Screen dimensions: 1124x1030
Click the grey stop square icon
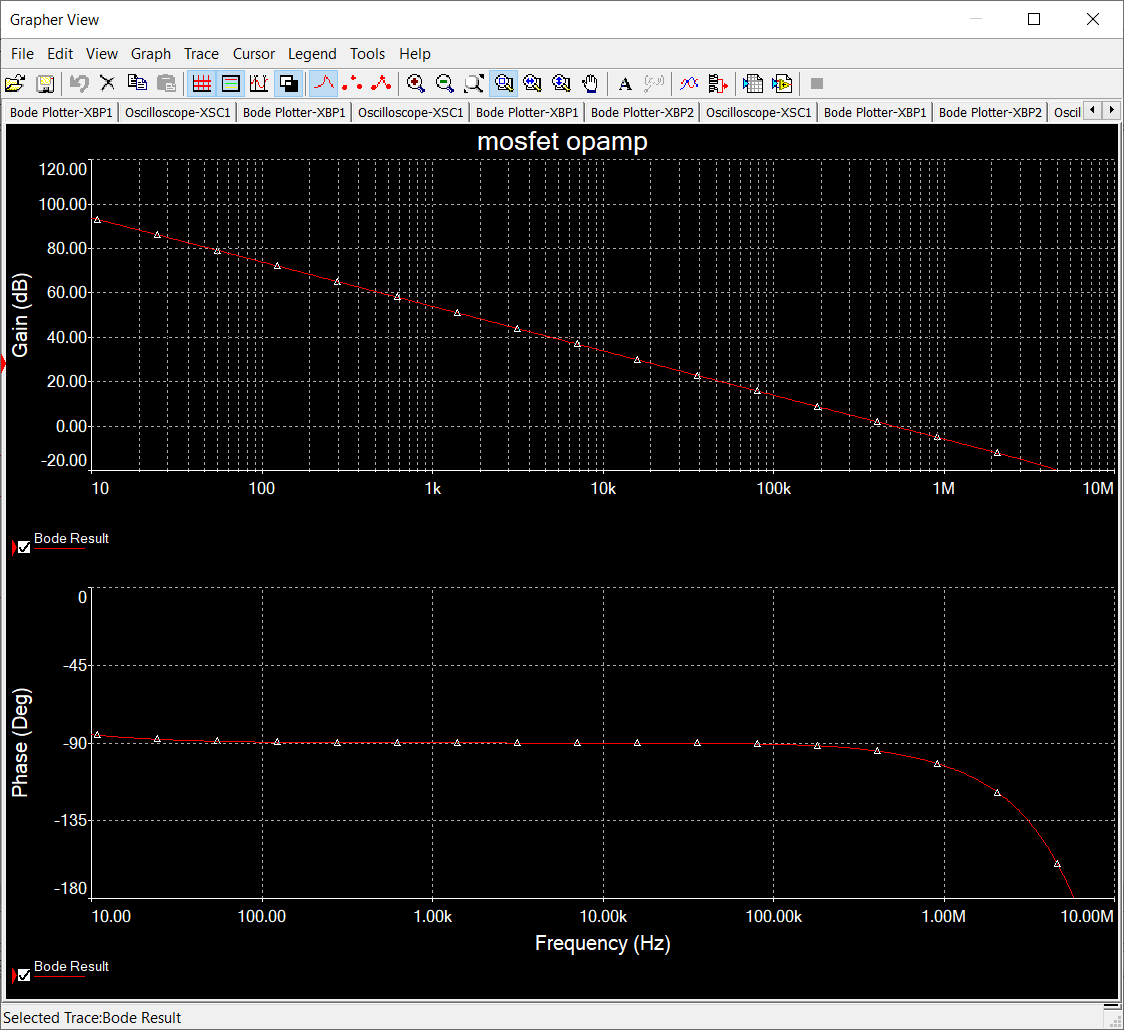816,84
